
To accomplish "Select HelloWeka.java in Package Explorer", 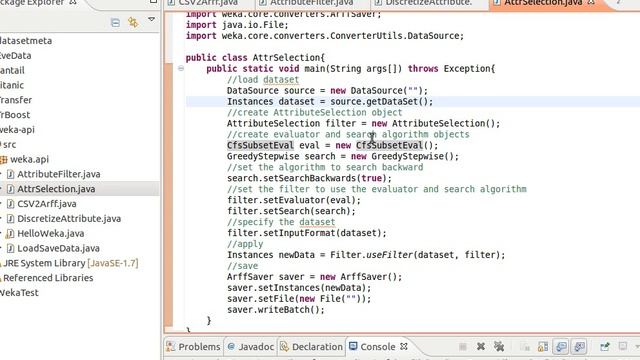I will 50,233.
